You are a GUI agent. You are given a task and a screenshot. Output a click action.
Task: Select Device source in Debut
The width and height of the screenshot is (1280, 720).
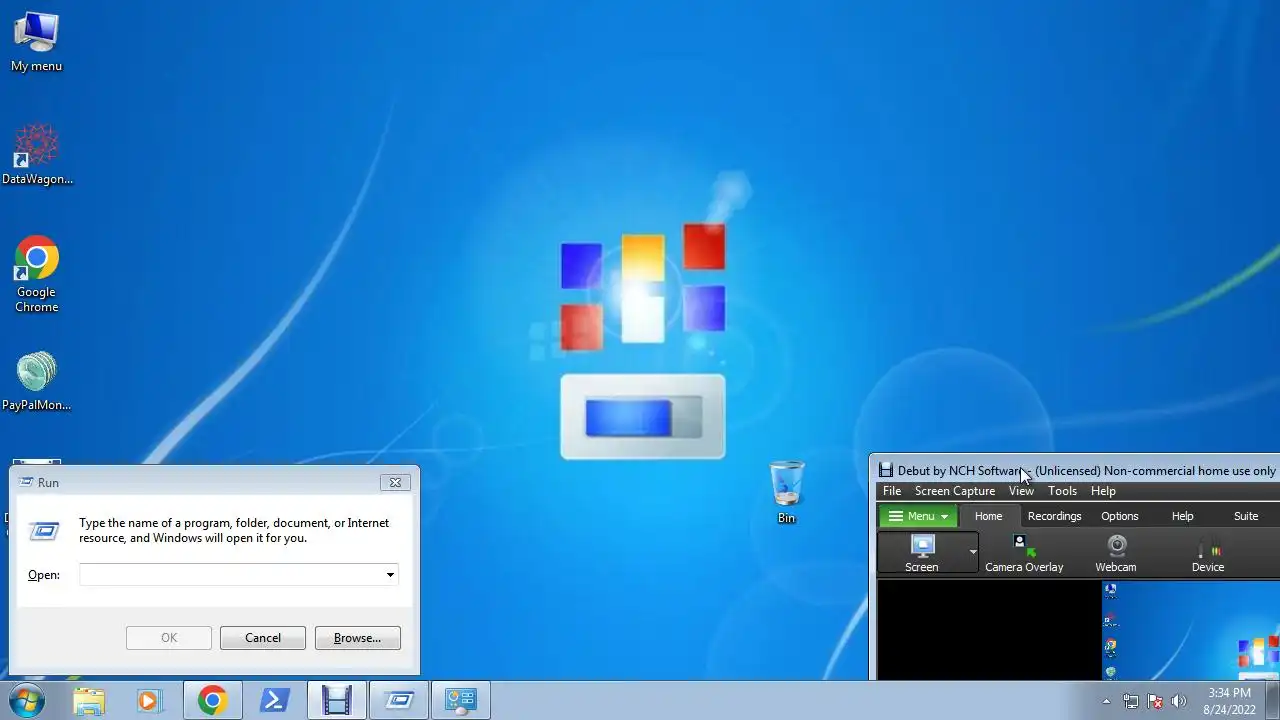tap(1208, 553)
